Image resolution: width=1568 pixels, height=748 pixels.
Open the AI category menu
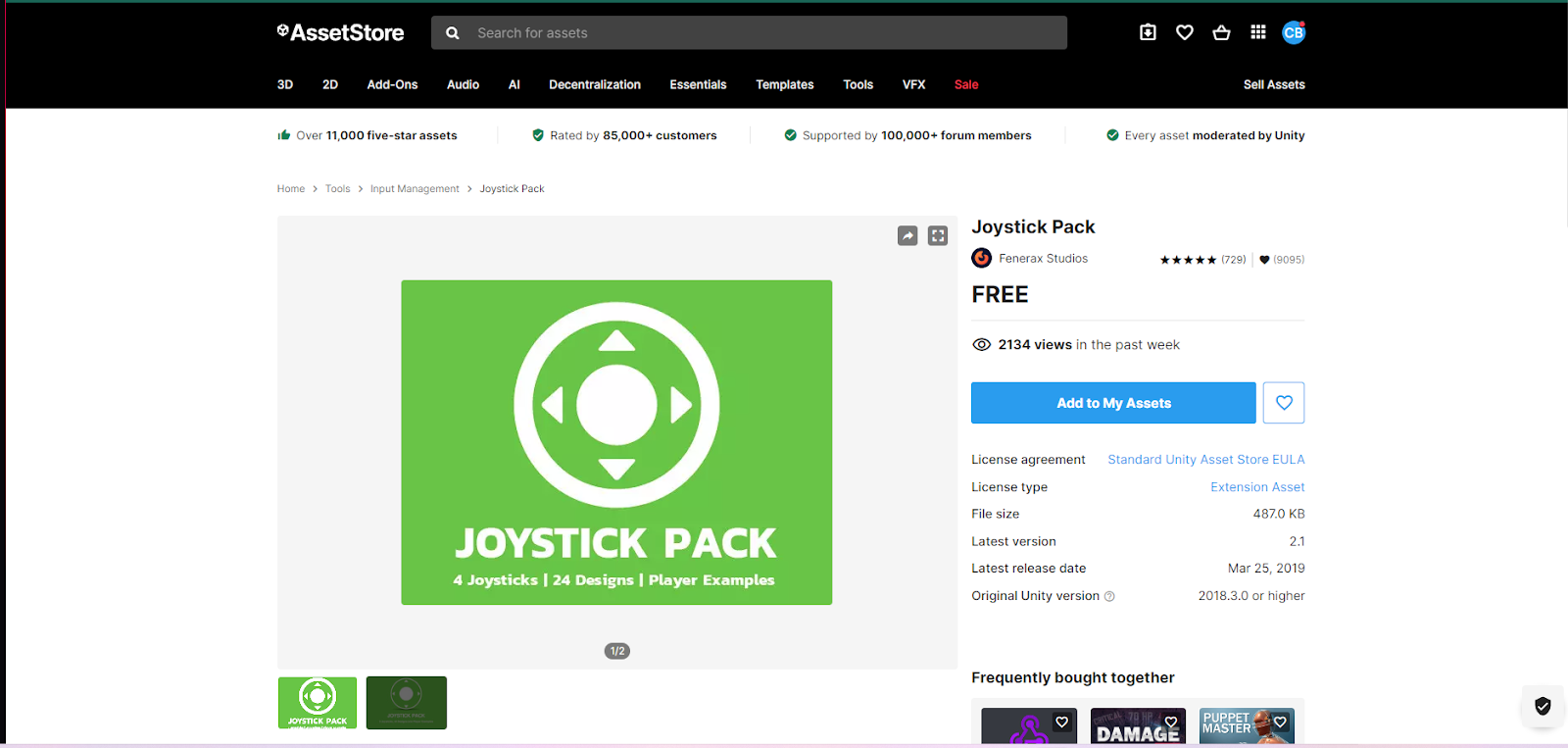coord(514,84)
